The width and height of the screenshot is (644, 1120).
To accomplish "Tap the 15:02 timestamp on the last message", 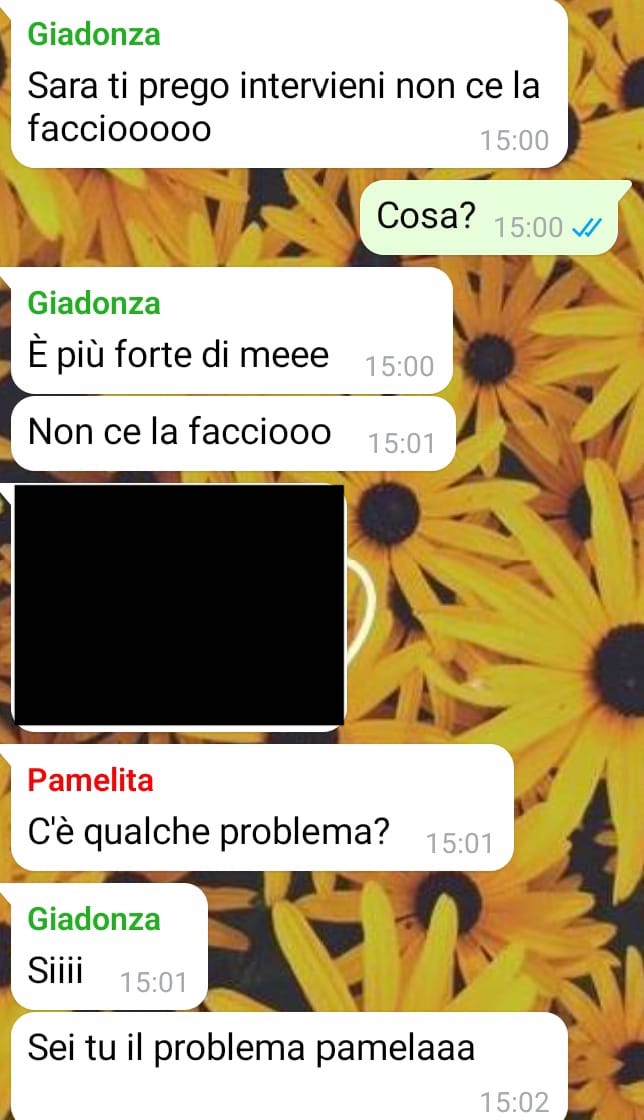I will (x=514, y=1102).
